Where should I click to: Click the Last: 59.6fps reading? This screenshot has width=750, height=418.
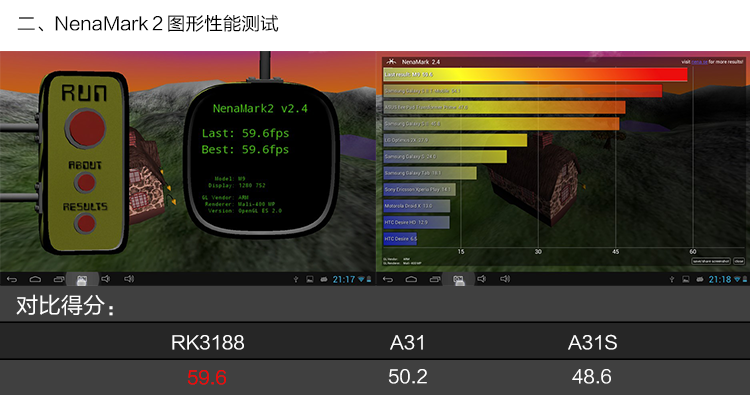click(x=245, y=133)
